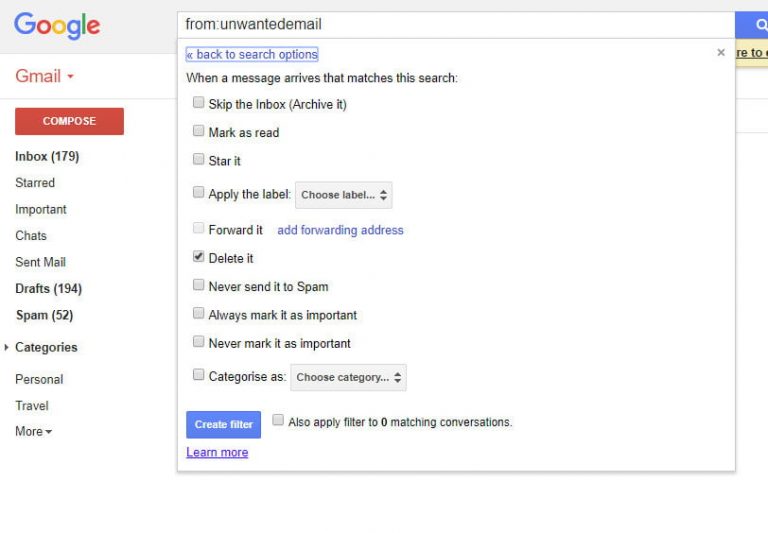768x533 pixels.
Task: Expand the Categories section arrow
Action: [x=6, y=347]
